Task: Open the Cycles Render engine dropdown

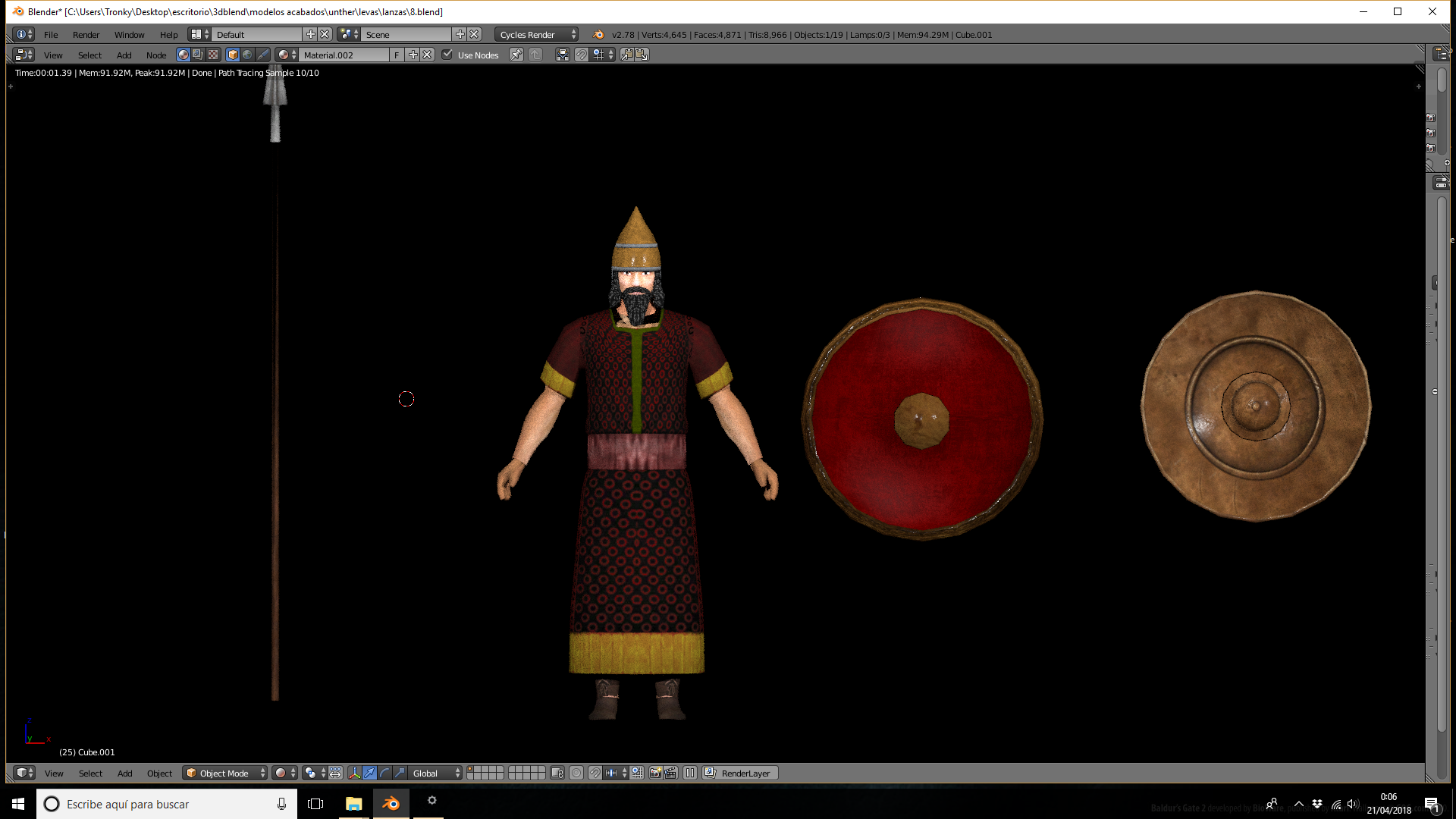Action: pos(536,35)
